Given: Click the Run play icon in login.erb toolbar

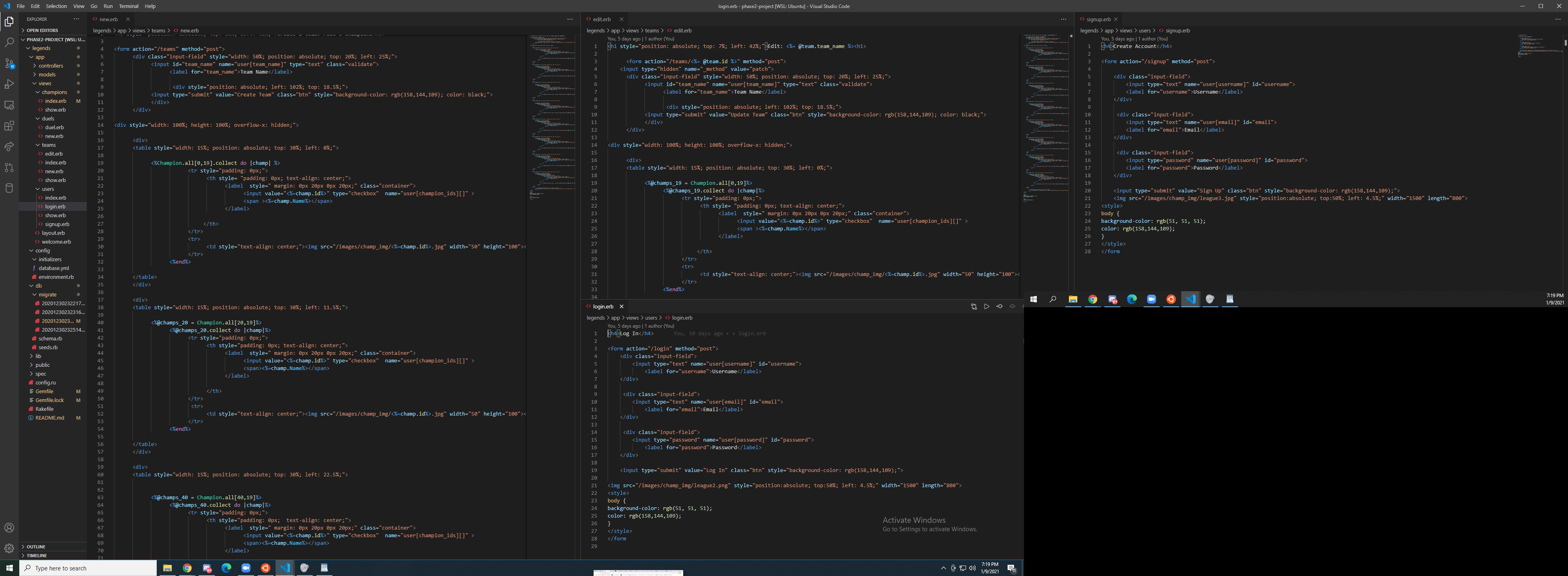Looking at the screenshot, I should 987,306.
